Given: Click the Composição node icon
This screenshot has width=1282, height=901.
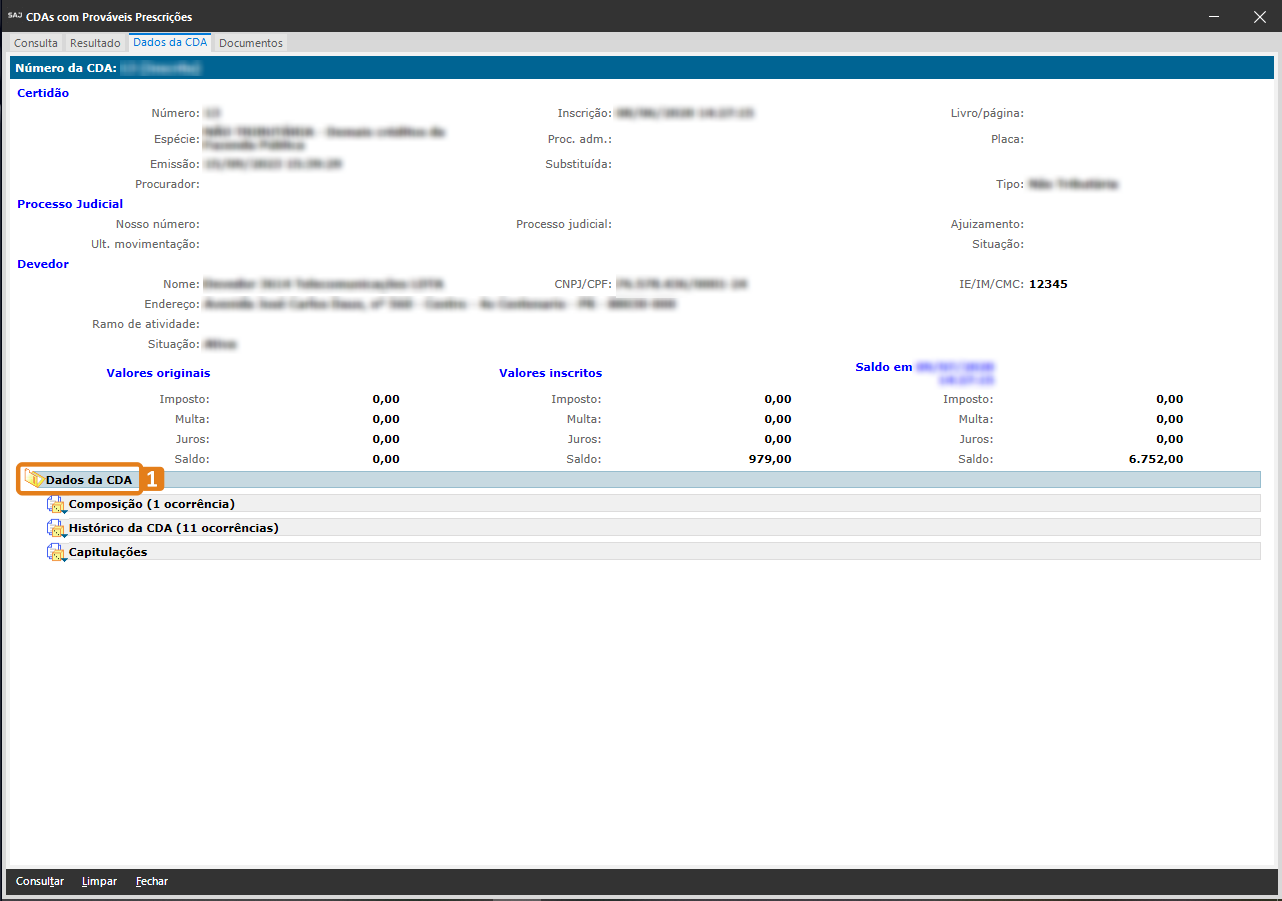Looking at the screenshot, I should [56, 504].
